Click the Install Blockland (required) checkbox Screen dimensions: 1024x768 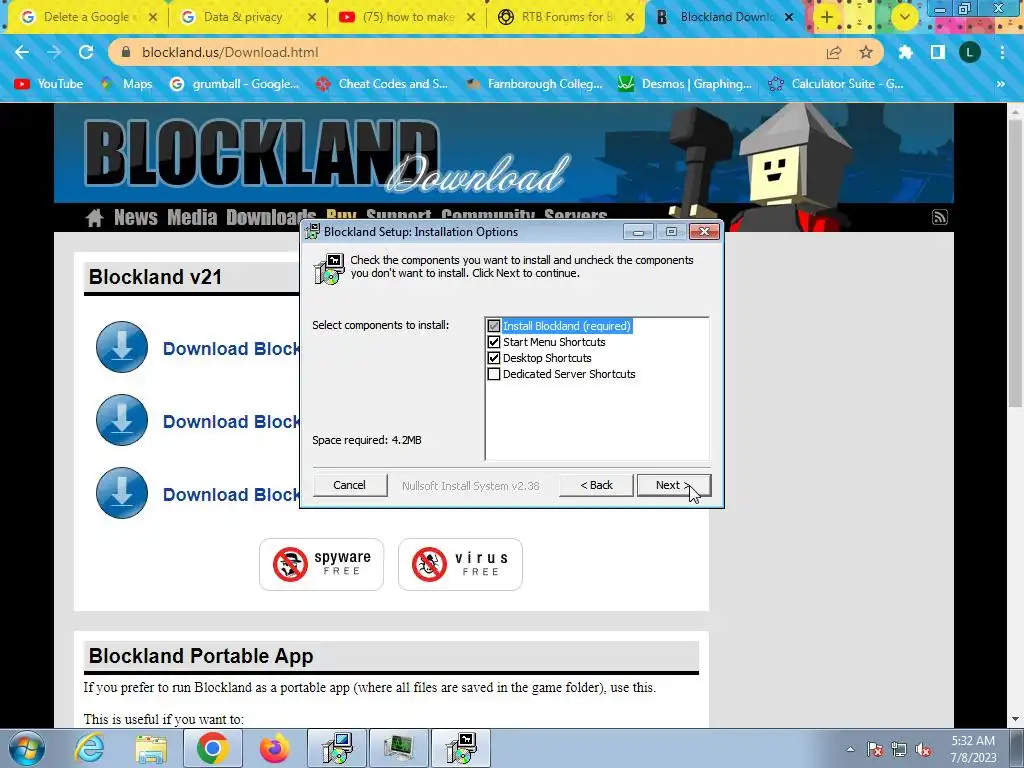[x=494, y=326]
